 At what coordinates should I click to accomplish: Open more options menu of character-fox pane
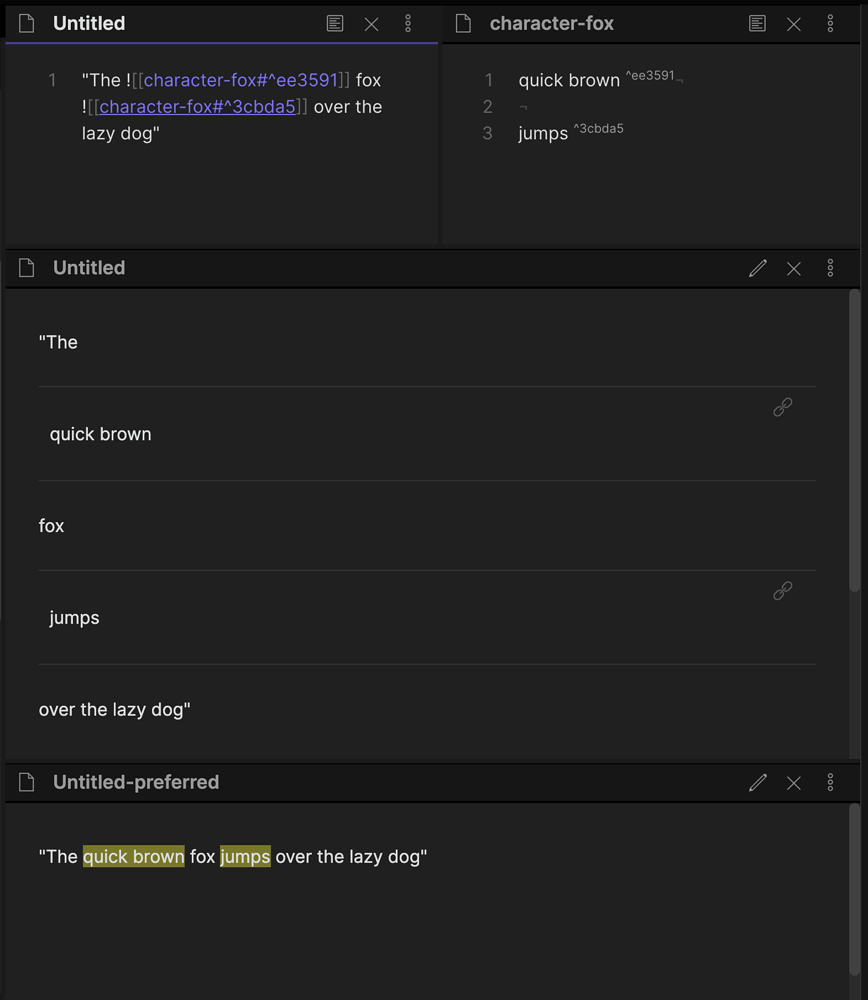831,23
